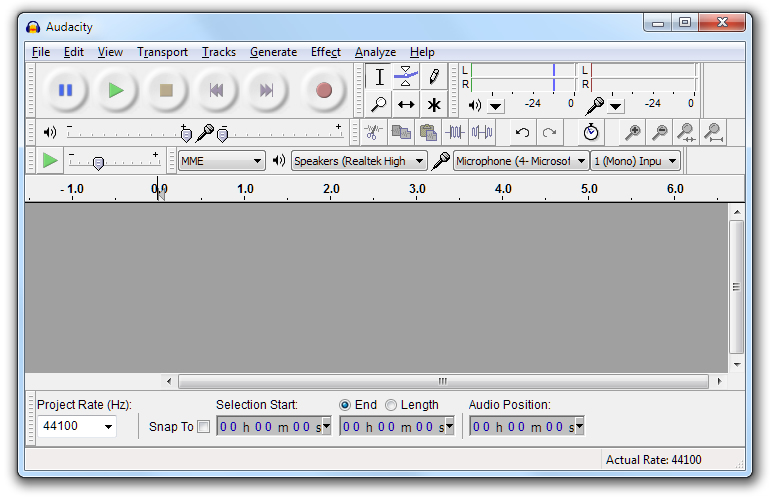The width and height of the screenshot is (780, 504).
Task: Skip to End of the project
Action: pyautogui.click(x=267, y=91)
